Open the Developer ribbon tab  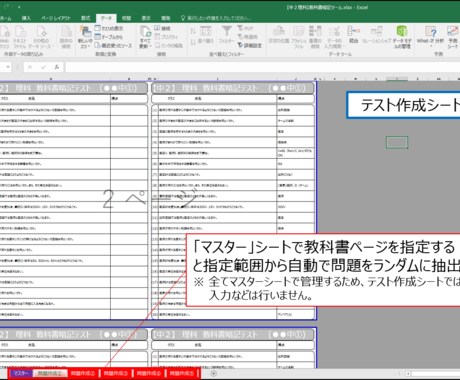(x=166, y=18)
